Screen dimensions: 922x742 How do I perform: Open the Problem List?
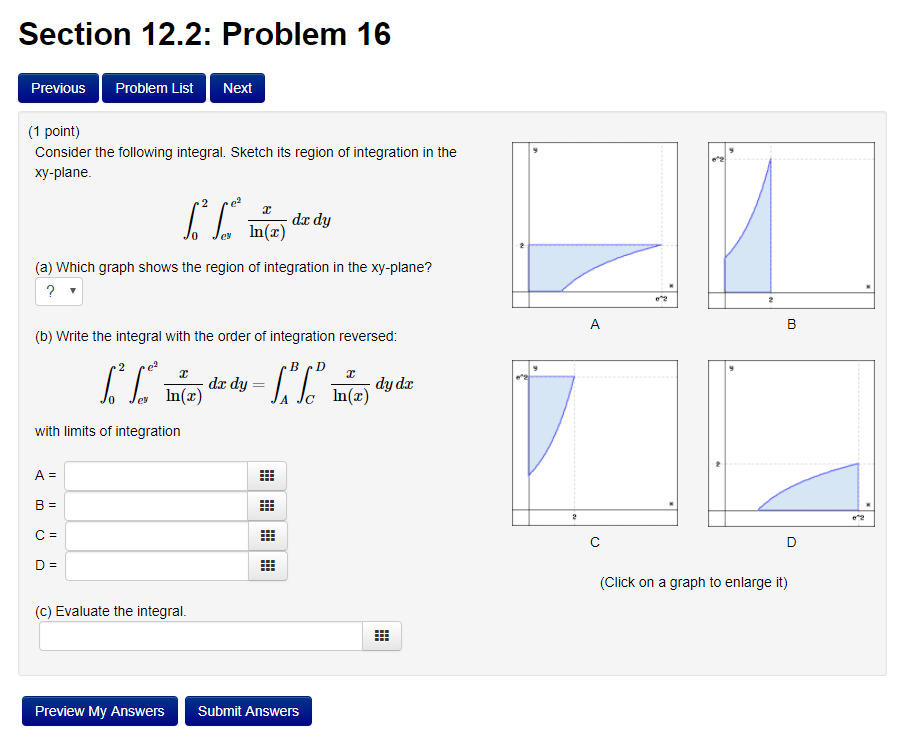pos(153,88)
